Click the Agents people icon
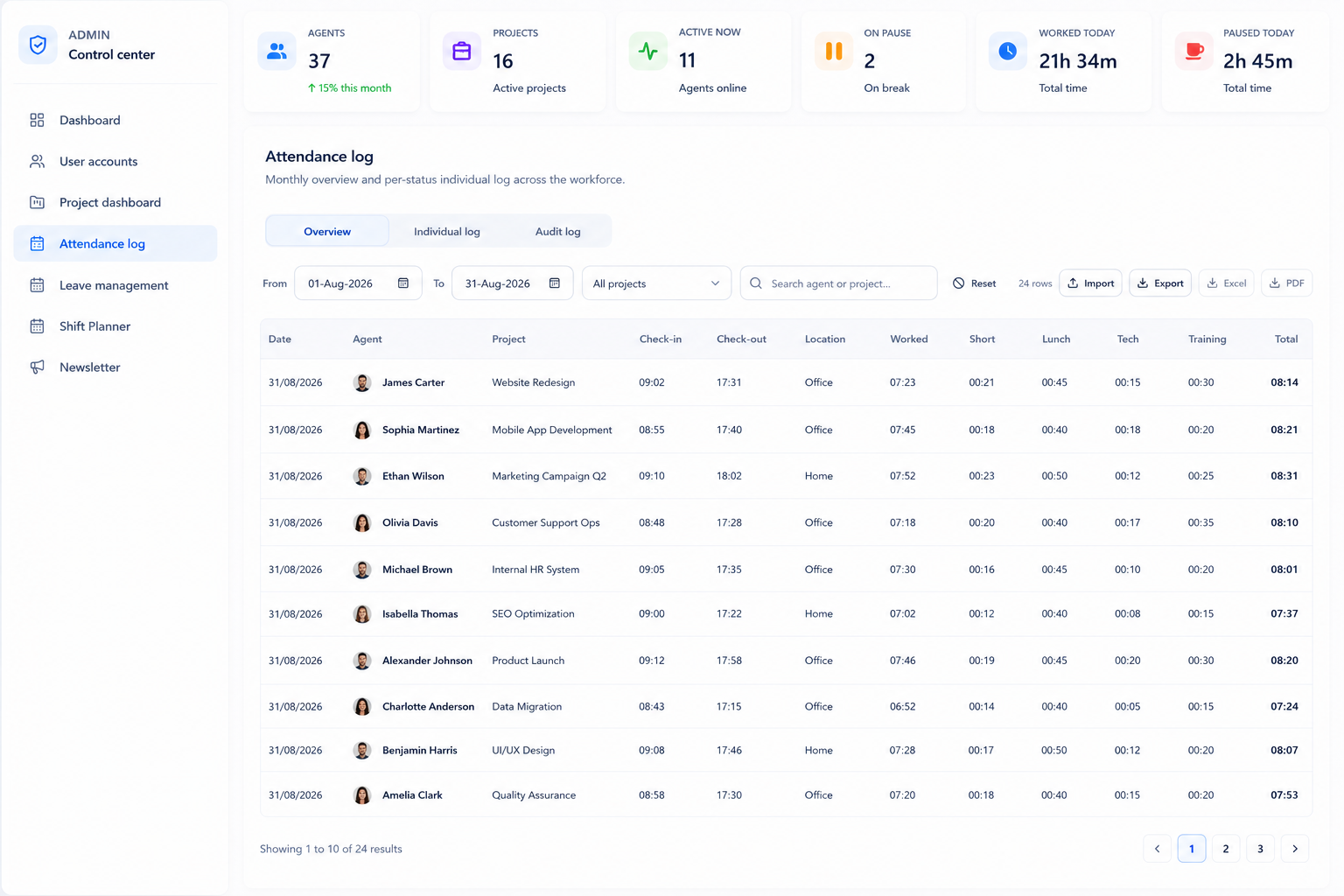 (276, 51)
